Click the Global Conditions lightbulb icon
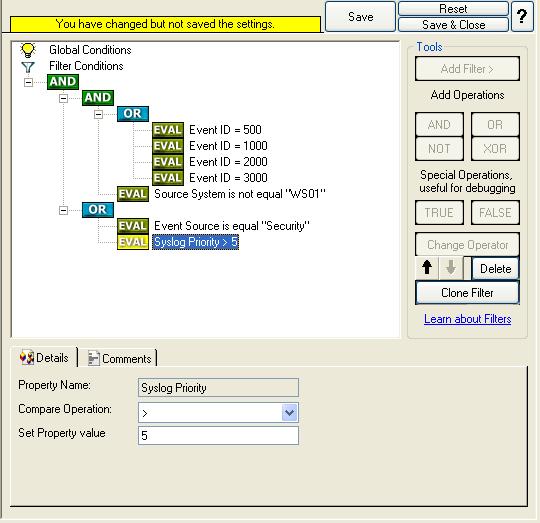540x523 pixels. [x=28, y=50]
